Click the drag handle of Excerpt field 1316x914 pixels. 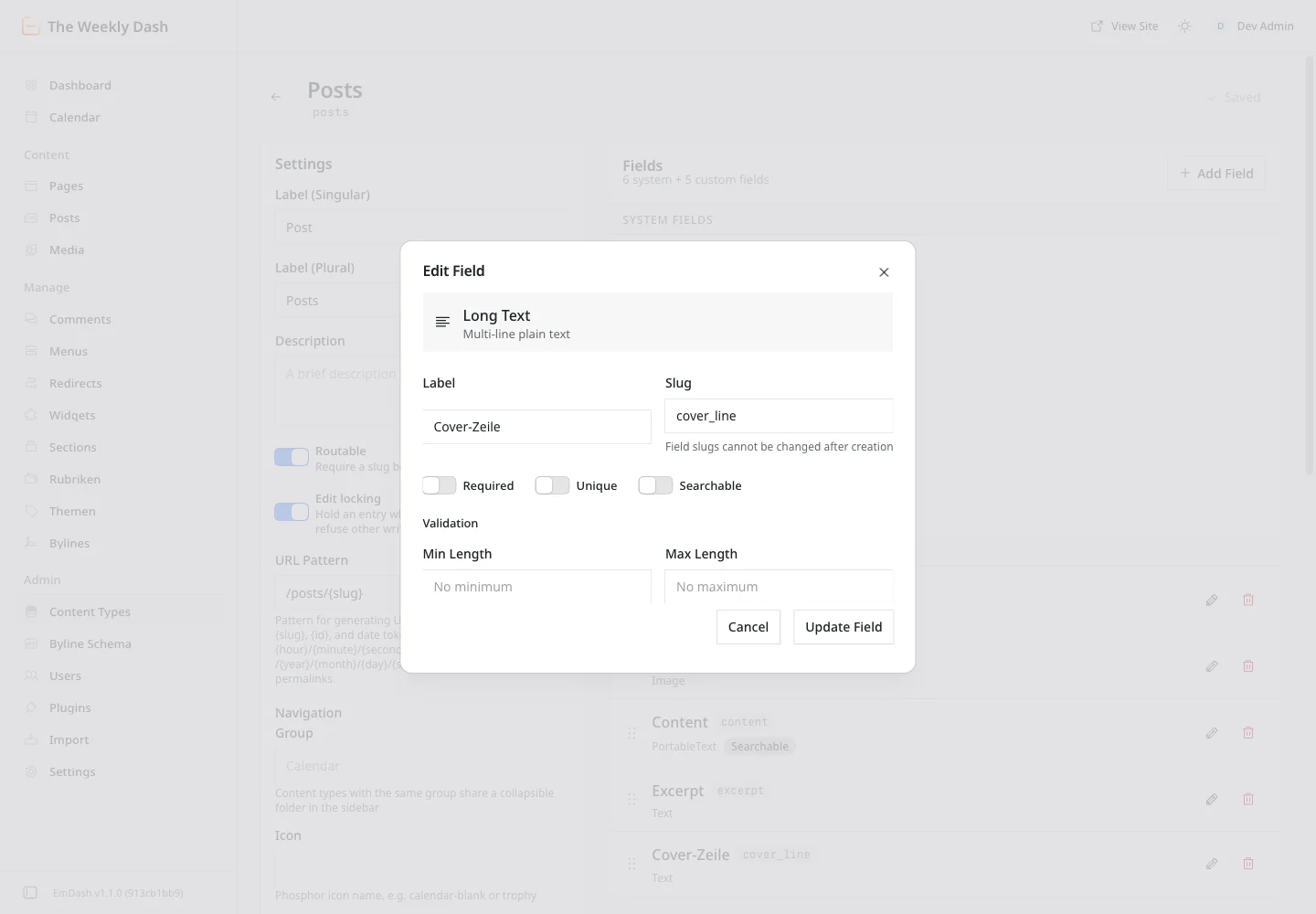631,800
